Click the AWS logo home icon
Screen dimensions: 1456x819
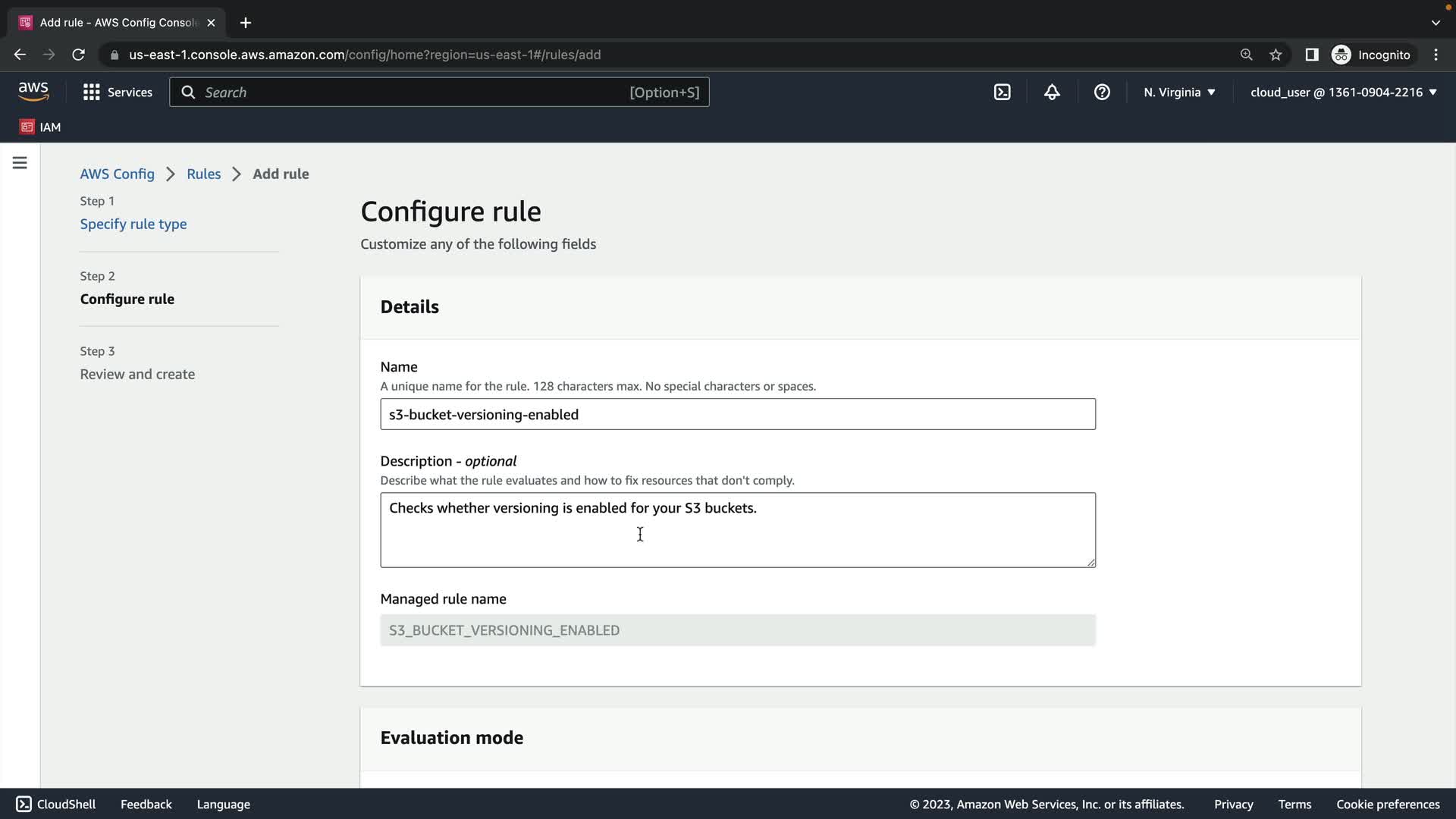pyautogui.click(x=33, y=92)
